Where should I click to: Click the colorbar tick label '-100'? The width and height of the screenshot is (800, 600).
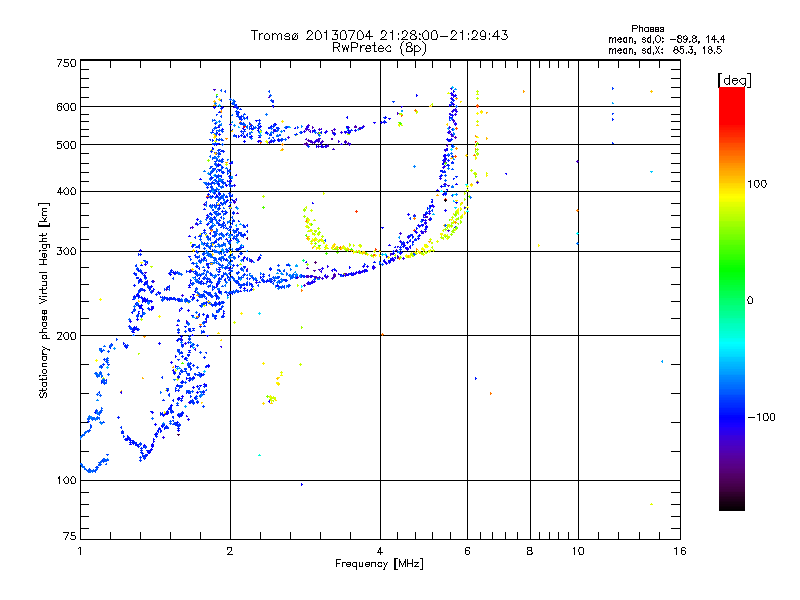point(761,417)
